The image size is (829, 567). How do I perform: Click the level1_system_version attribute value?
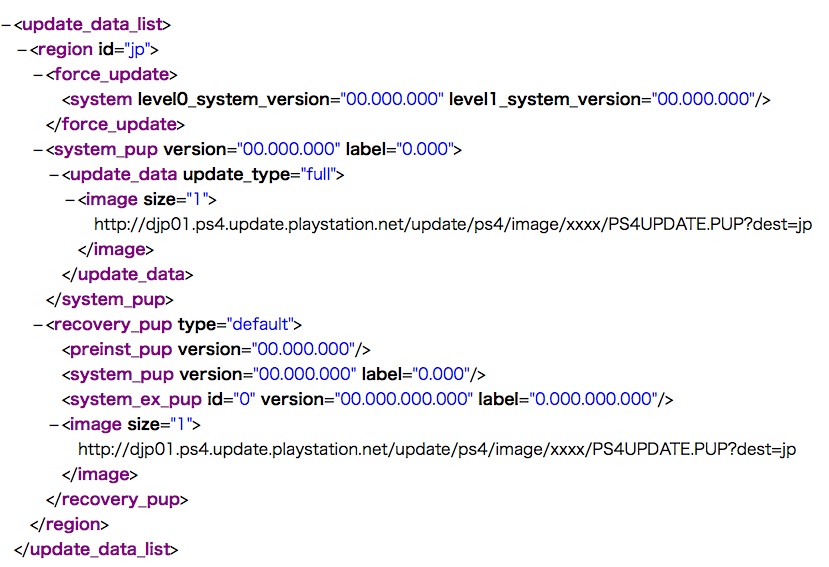click(x=704, y=99)
